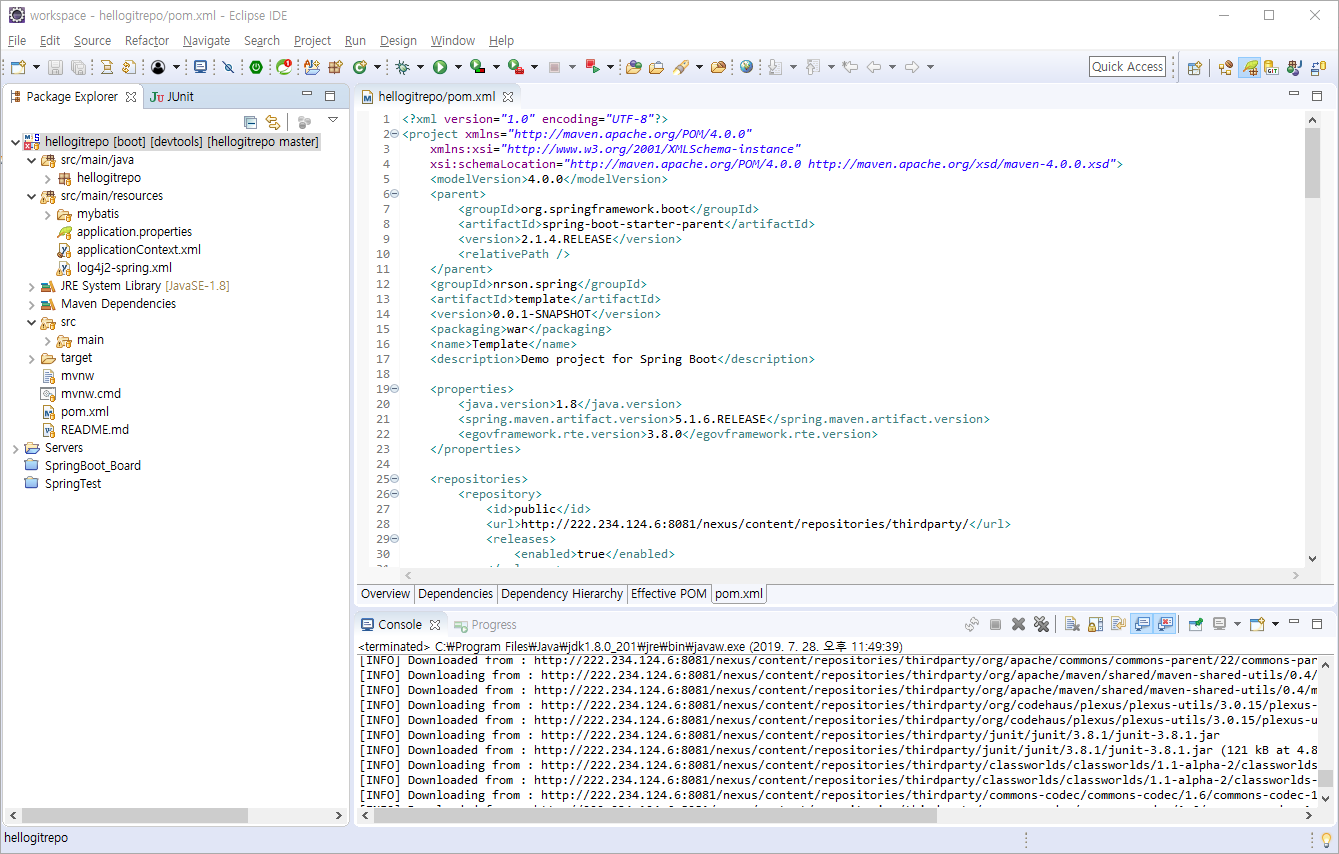Expand the target folder
This screenshot has width=1339, height=854.
coord(31,358)
